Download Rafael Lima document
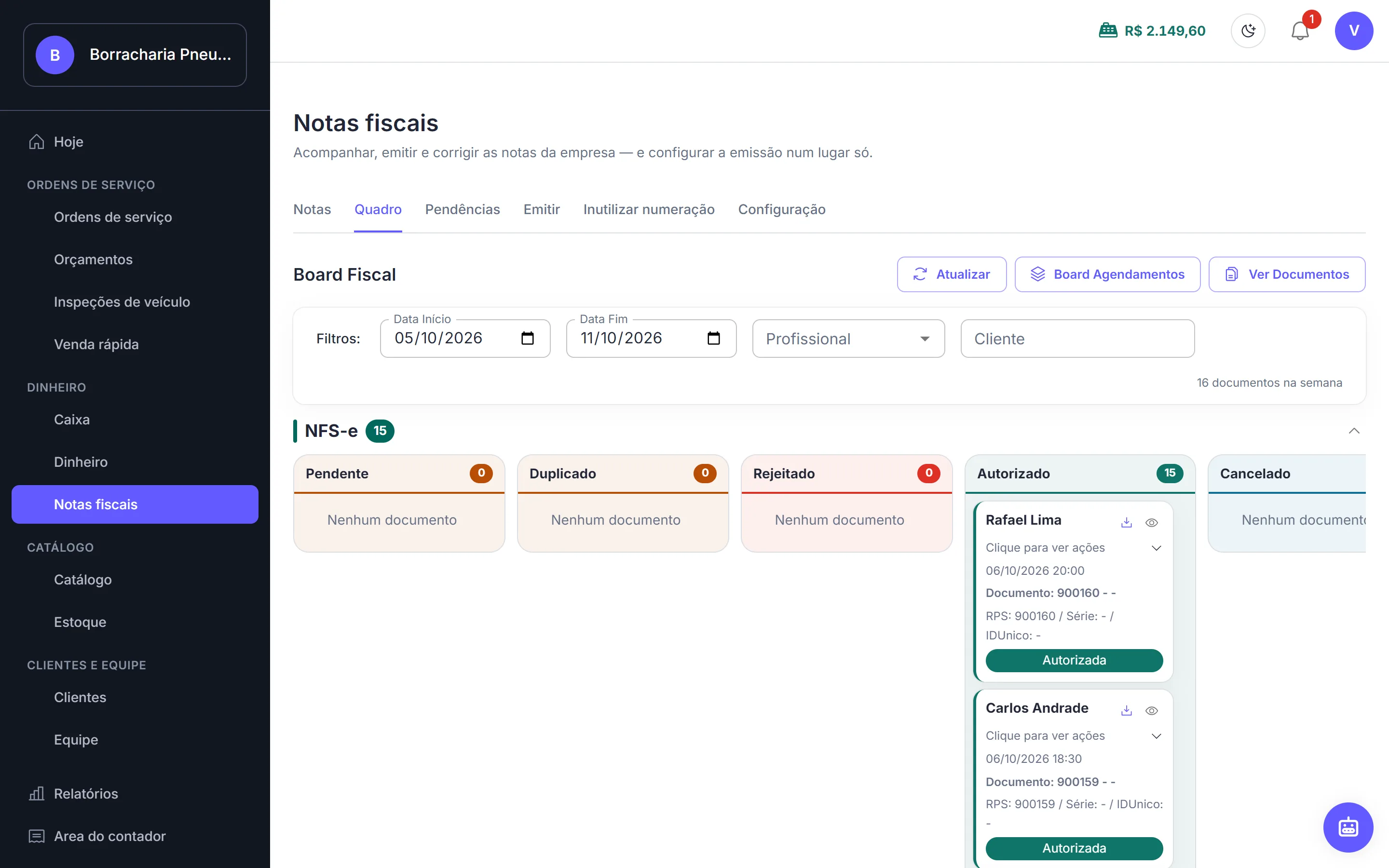This screenshot has width=1389, height=868. point(1126,522)
